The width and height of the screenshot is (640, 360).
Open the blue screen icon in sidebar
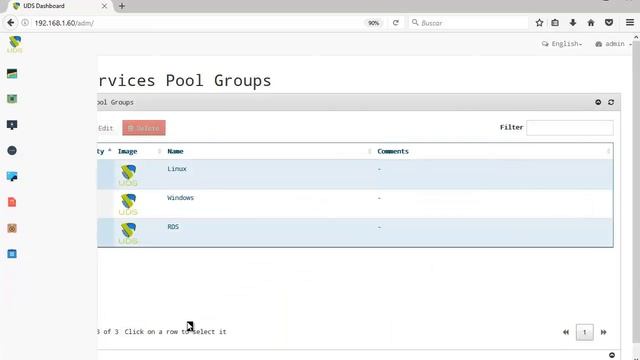coord(12,176)
